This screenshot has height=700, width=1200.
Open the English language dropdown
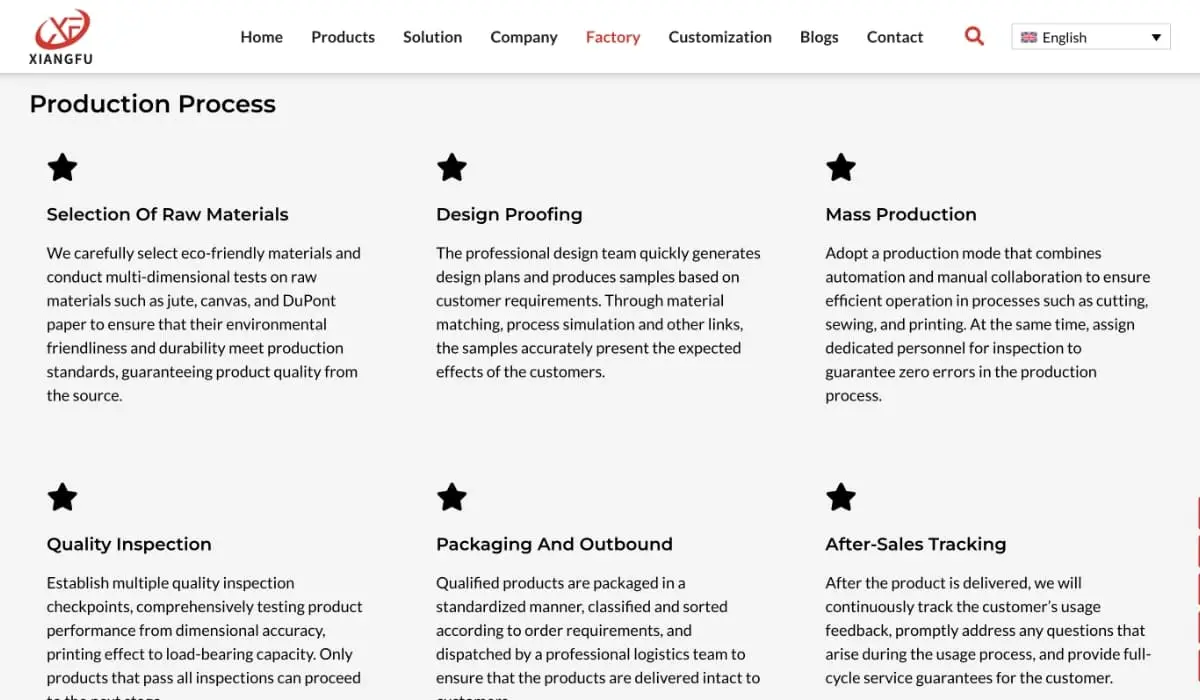coord(1090,37)
